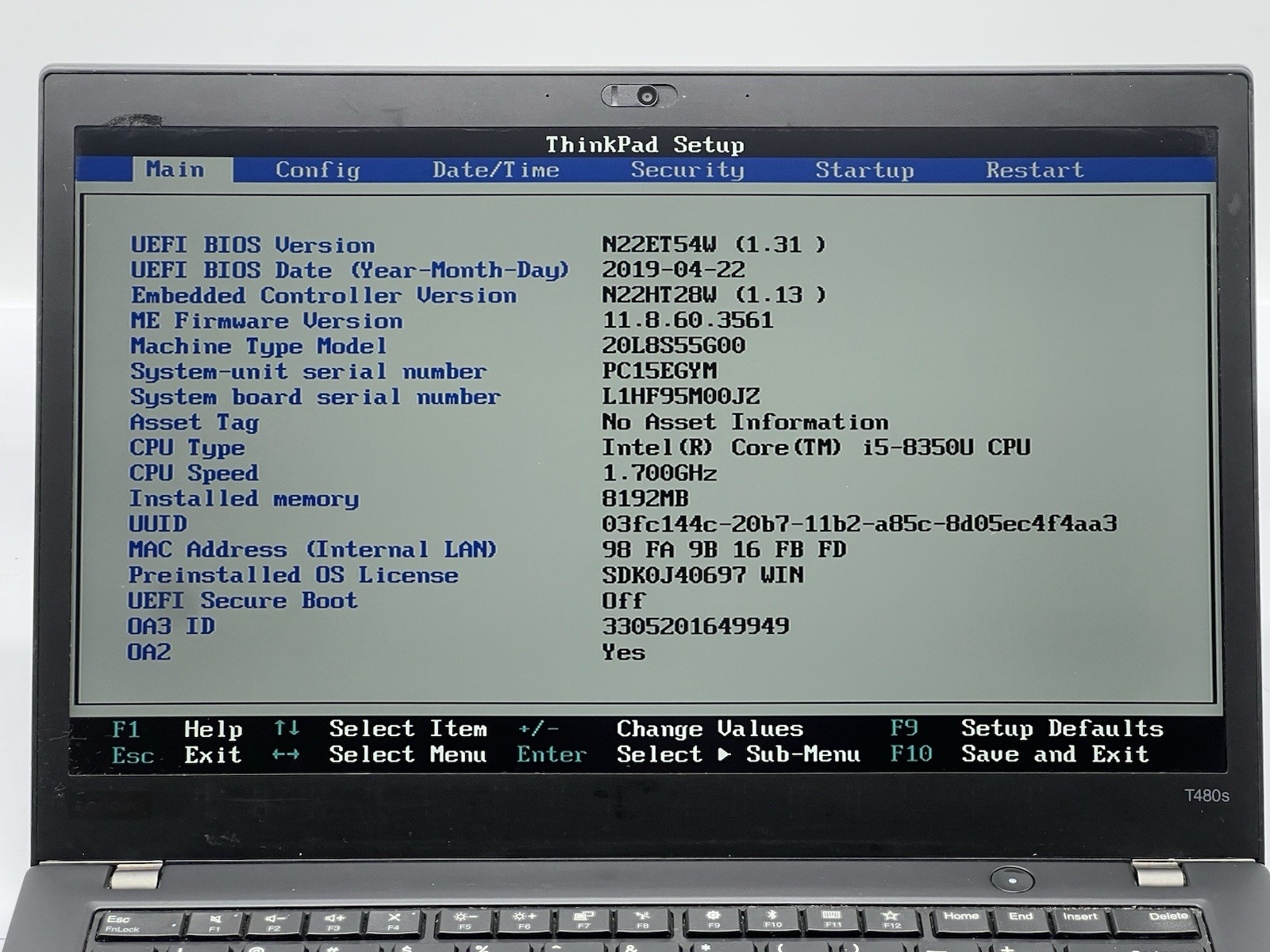Switch to the Date/Time tab
The height and width of the screenshot is (952, 1270).
pos(496,170)
